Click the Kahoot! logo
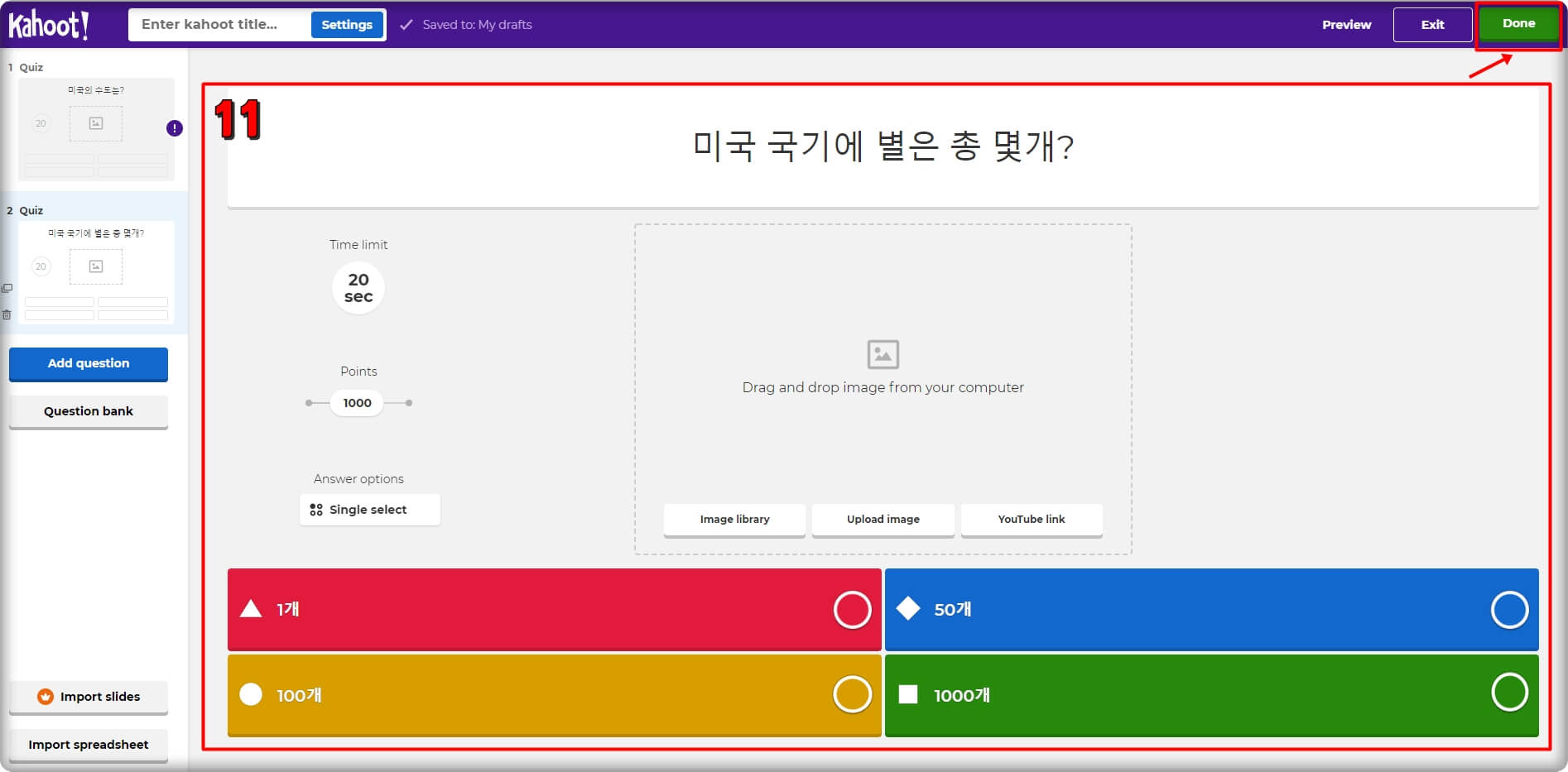The image size is (1568, 772). coord(48,25)
